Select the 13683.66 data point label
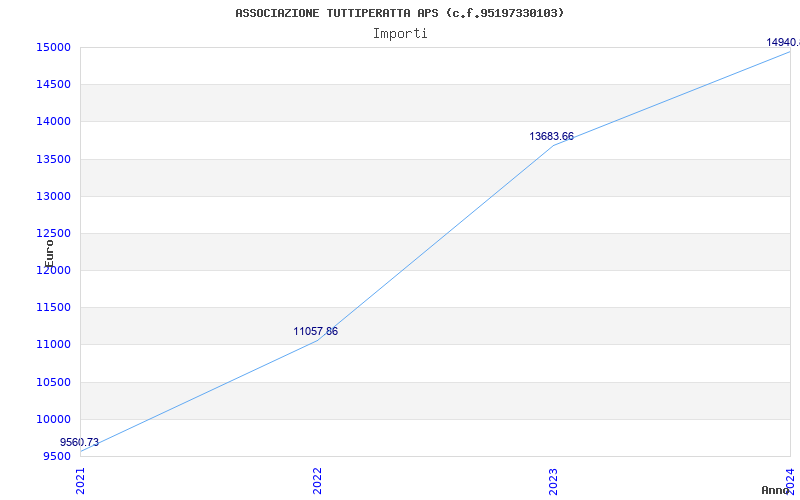Viewport: 800px width, 500px height. click(x=551, y=136)
